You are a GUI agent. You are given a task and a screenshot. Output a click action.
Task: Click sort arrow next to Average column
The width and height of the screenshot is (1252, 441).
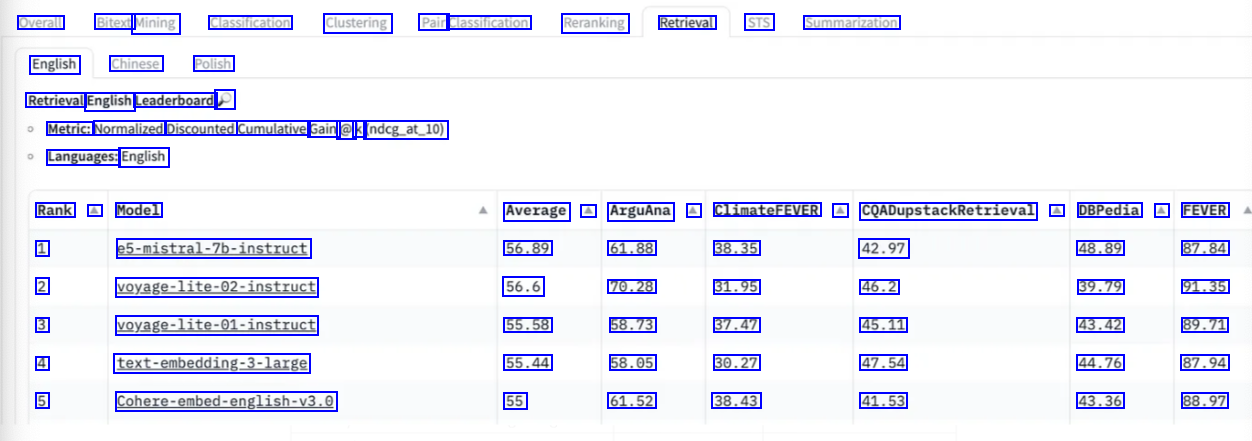click(x=589, y=211)
